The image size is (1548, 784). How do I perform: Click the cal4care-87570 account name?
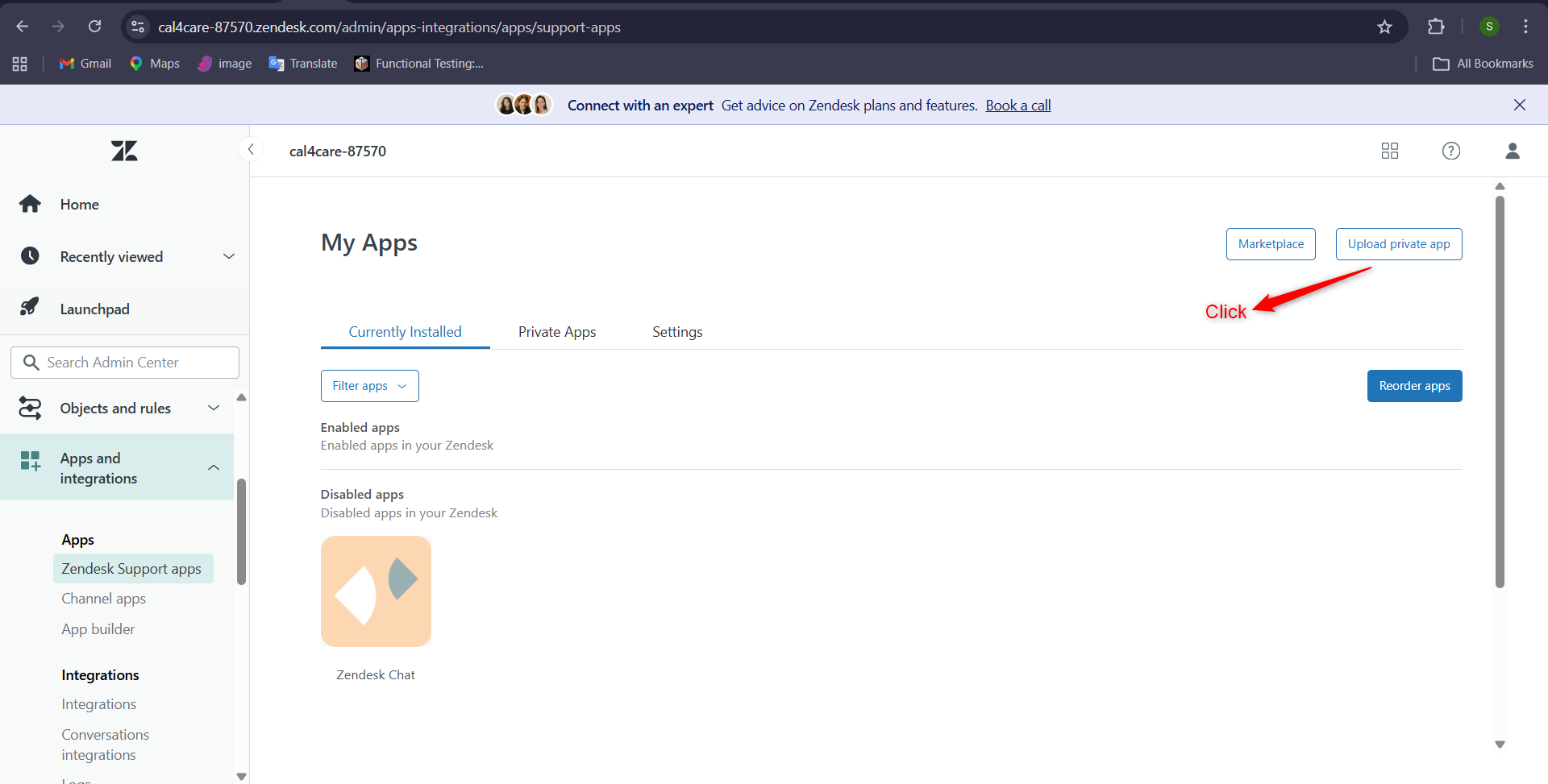click(x=338, y=151)
